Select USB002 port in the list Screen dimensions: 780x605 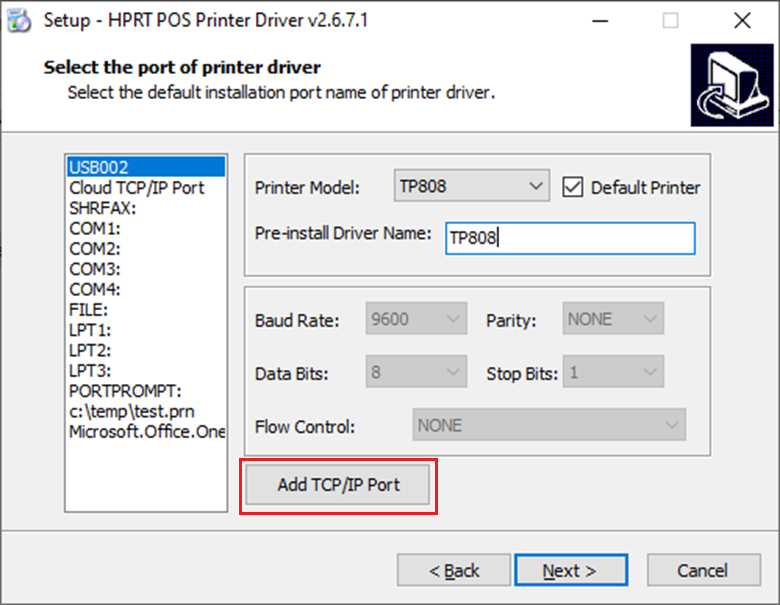[99, 167]
